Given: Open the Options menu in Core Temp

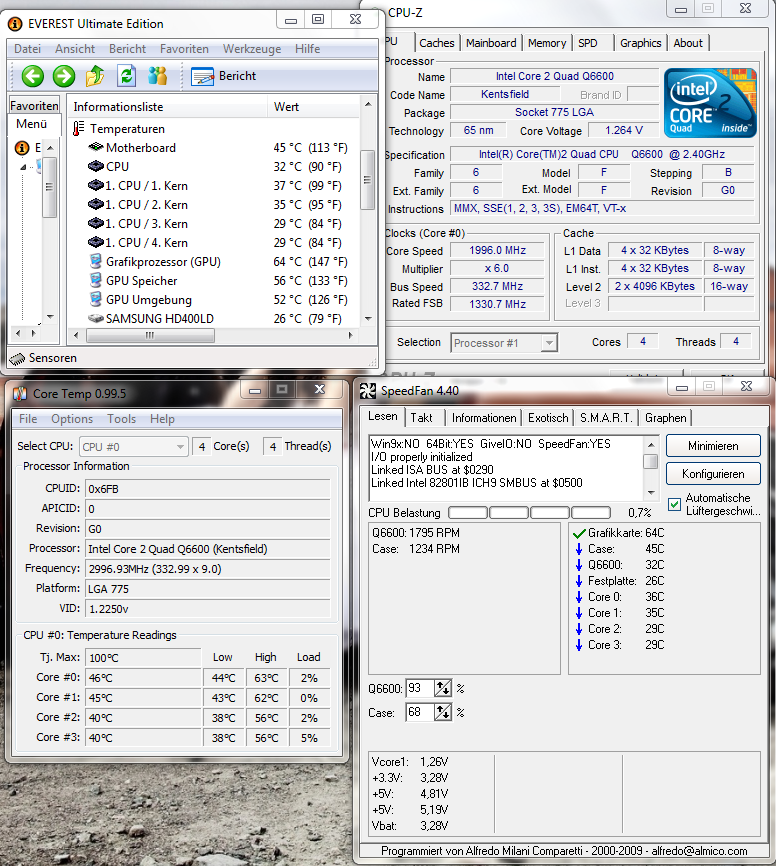Looking at the screenshot, I should pos(72,419).
